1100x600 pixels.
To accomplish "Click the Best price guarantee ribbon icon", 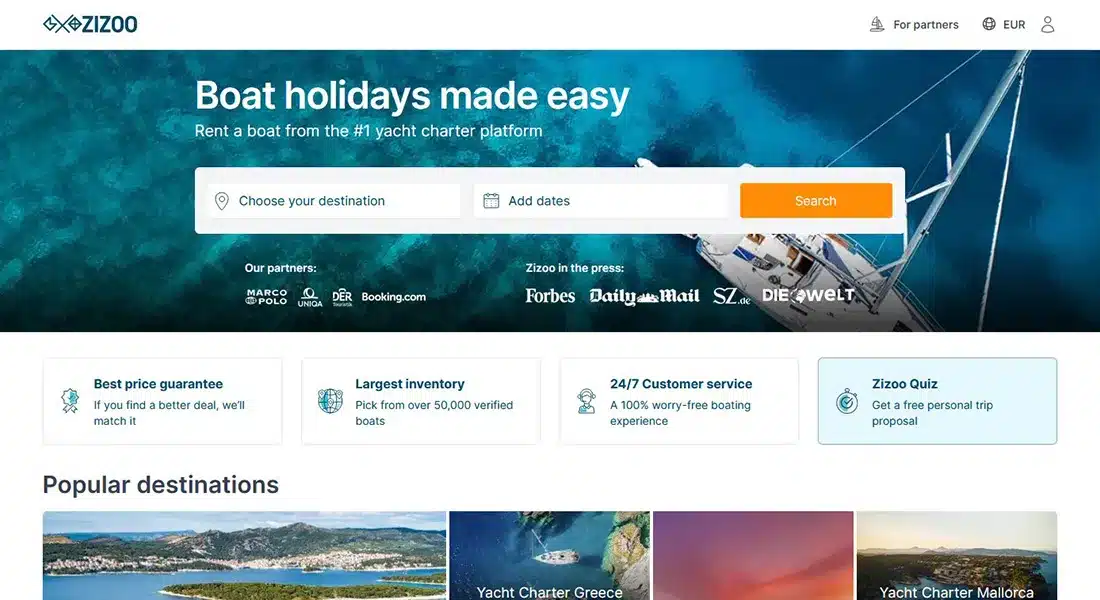I will pyautogui.click(x=69, y=401).
